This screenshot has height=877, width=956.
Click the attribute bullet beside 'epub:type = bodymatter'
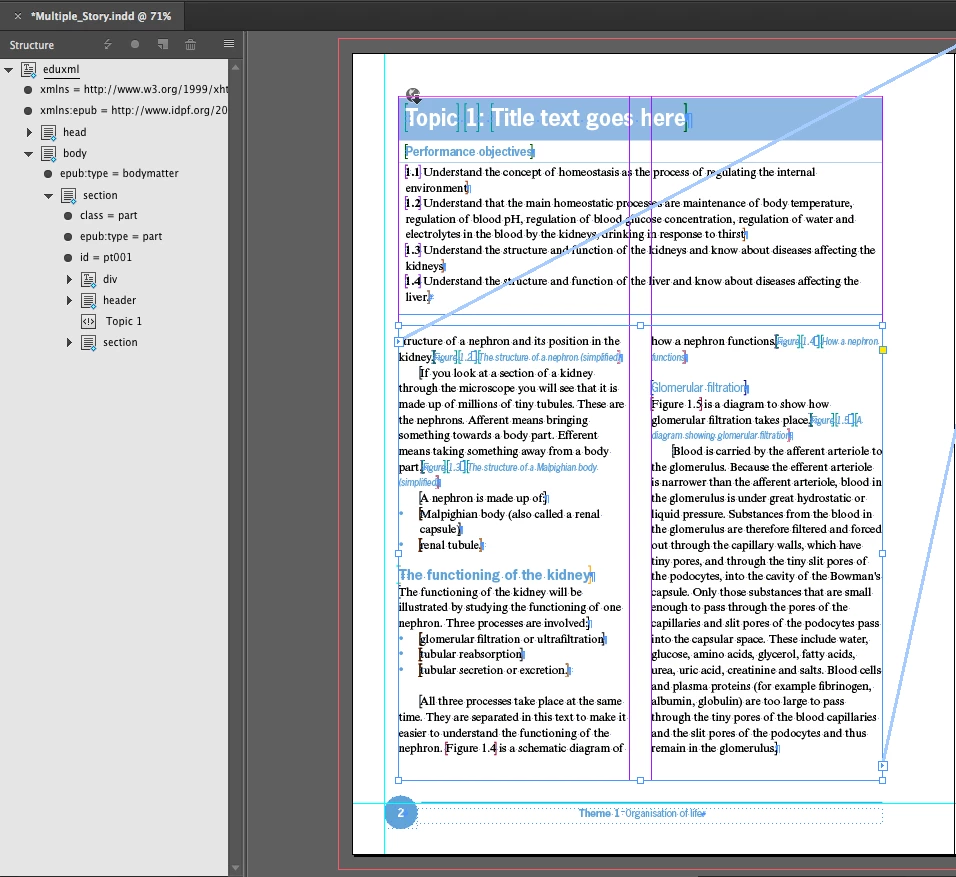[x=48, y=174]
